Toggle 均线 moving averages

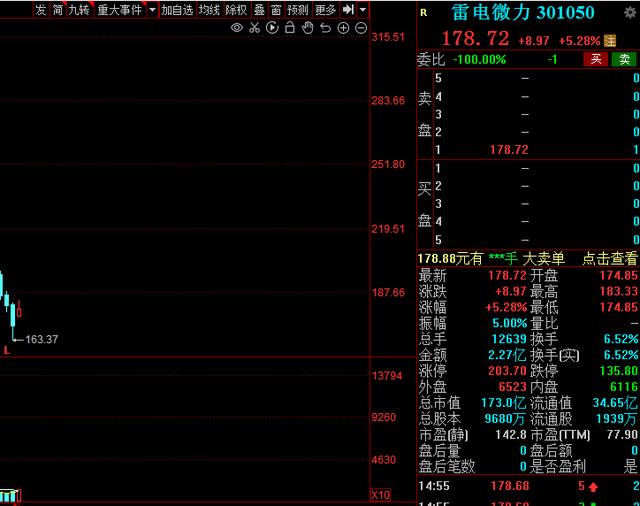pyautogui.click(x=209, y=9)
